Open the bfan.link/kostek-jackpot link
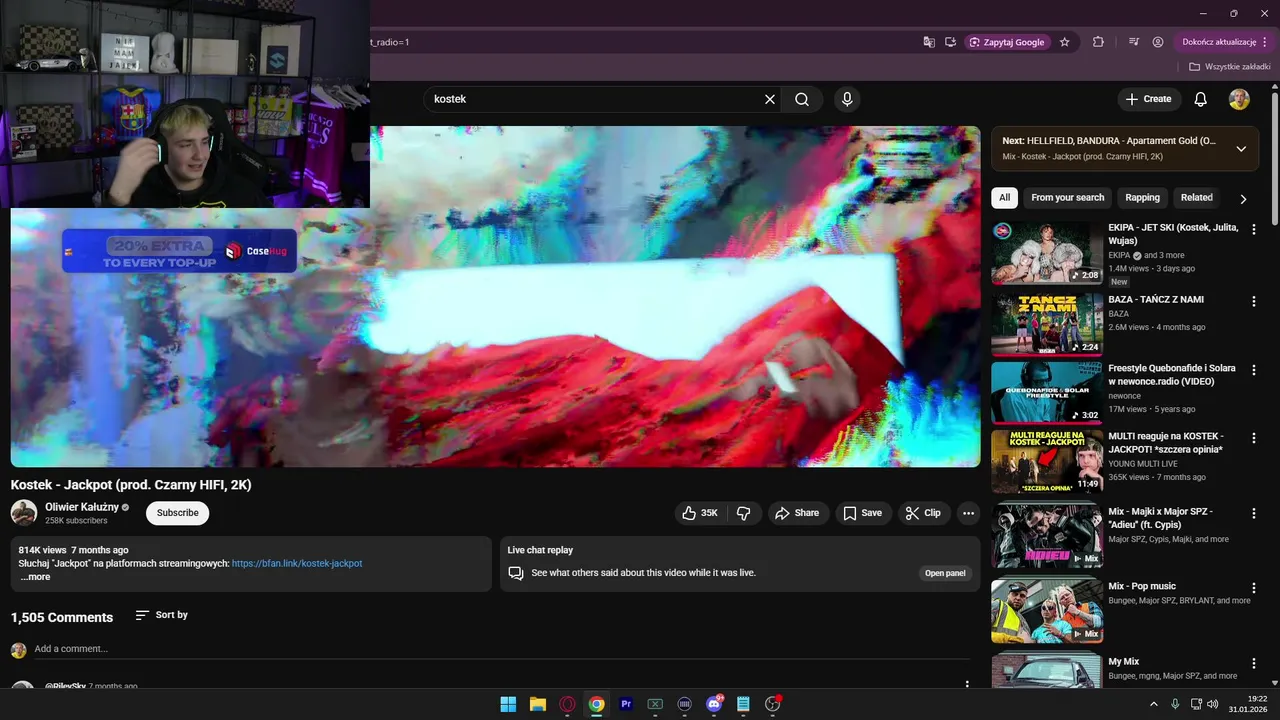This screenshot has width=1280, height=720. point(297,563)
